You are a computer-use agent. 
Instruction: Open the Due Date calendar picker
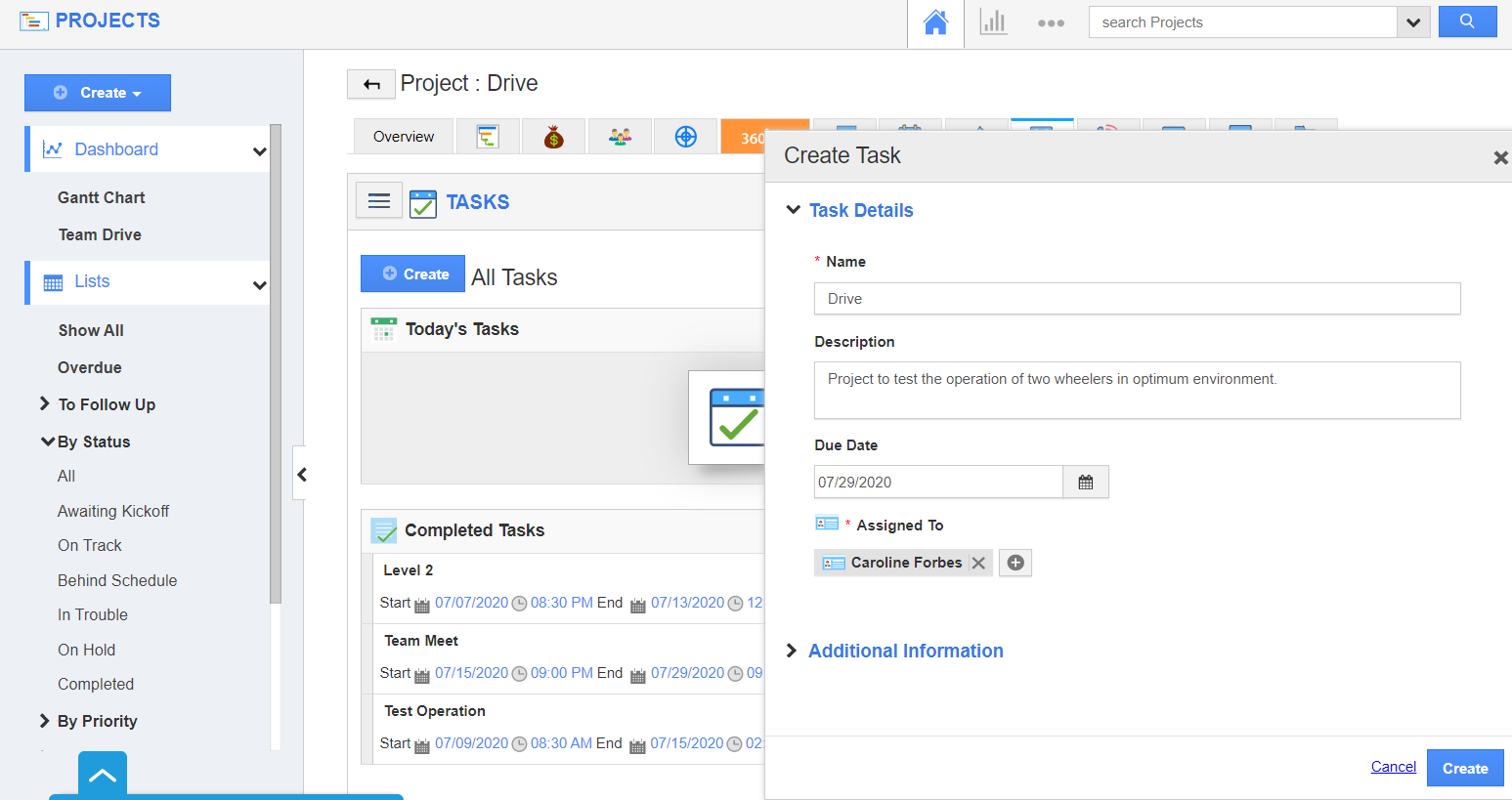point(1085,482)
